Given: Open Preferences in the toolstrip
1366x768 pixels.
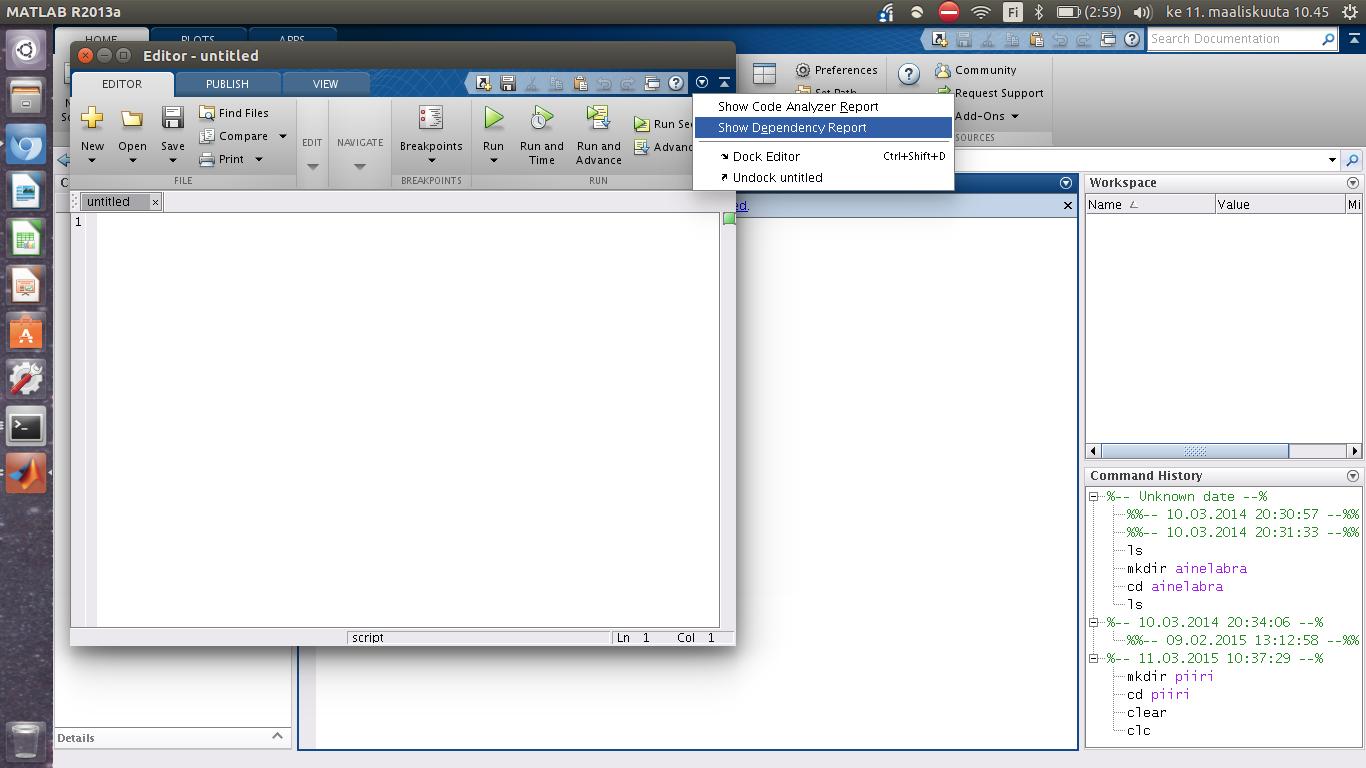Looking at the screenshot, I should tap(836, 70).
